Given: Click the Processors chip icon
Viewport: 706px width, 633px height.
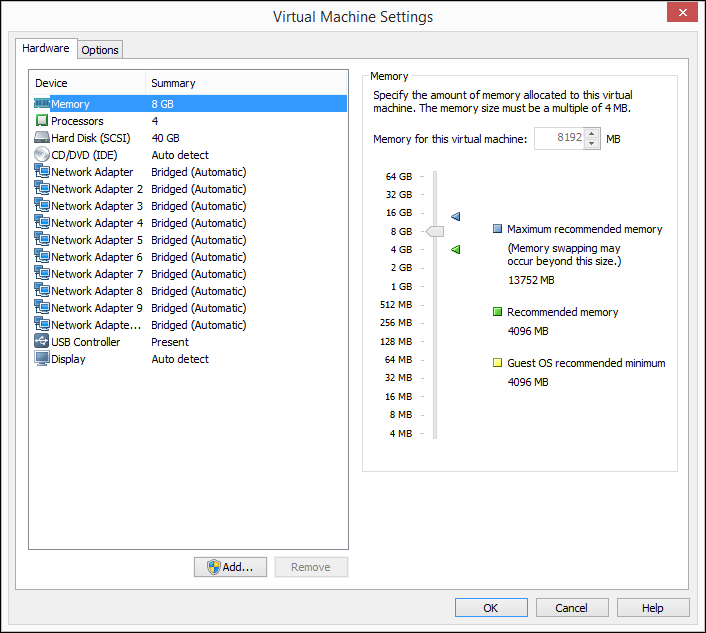Looking at the screenshot, I should (42, 121).
